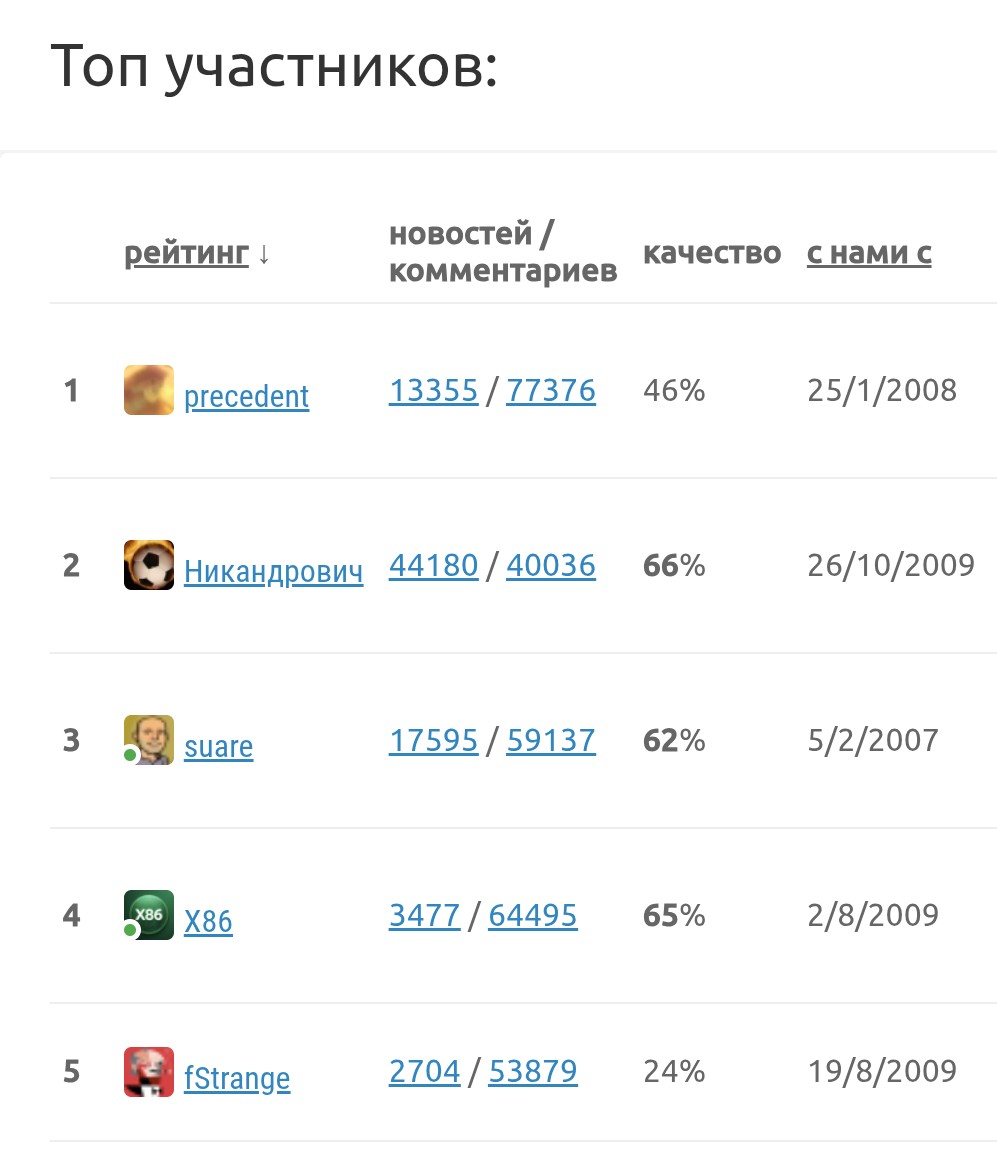Open Никандрович's 44180 news list
Image resolution: width=997 pixels, height=1150 pixels.
click(433, 566)
